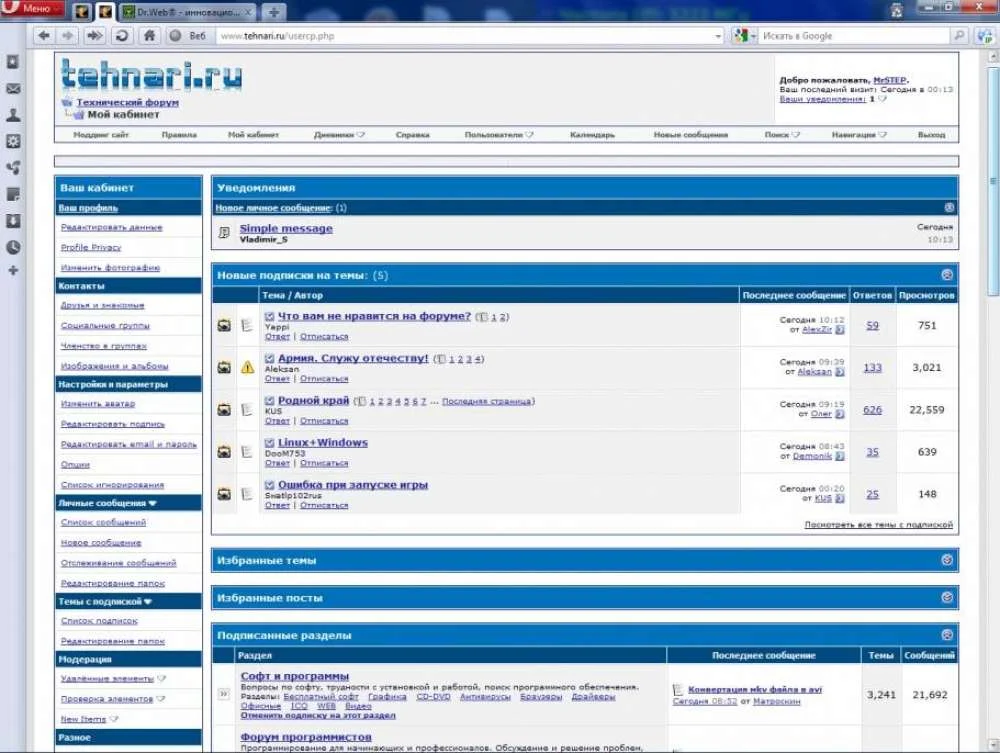
Task: Open the gear widgets panel in sidebar
Action: [13, 142]
